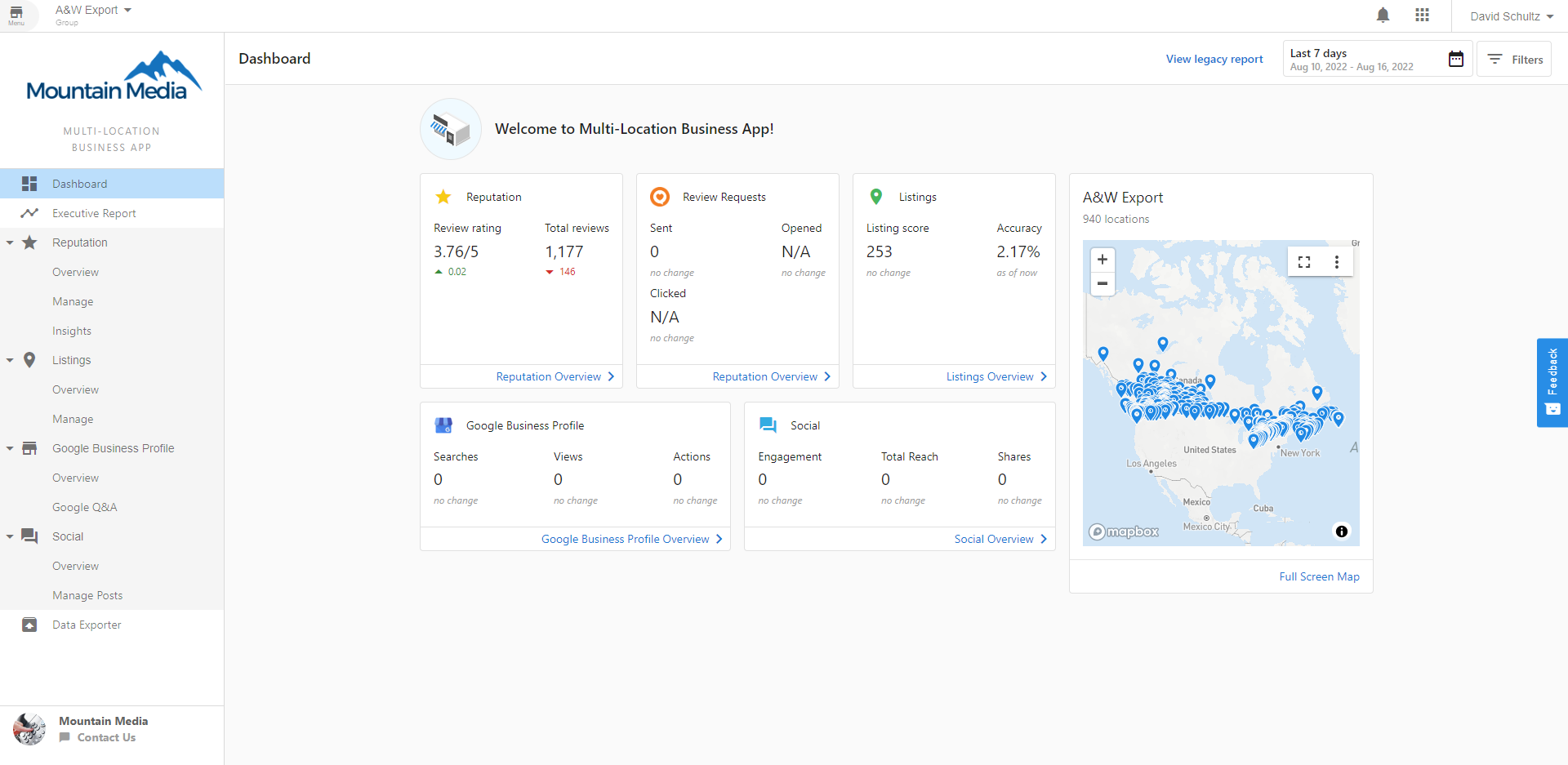
Task: Click the Social card chat icon
Action: coord(768,425)
